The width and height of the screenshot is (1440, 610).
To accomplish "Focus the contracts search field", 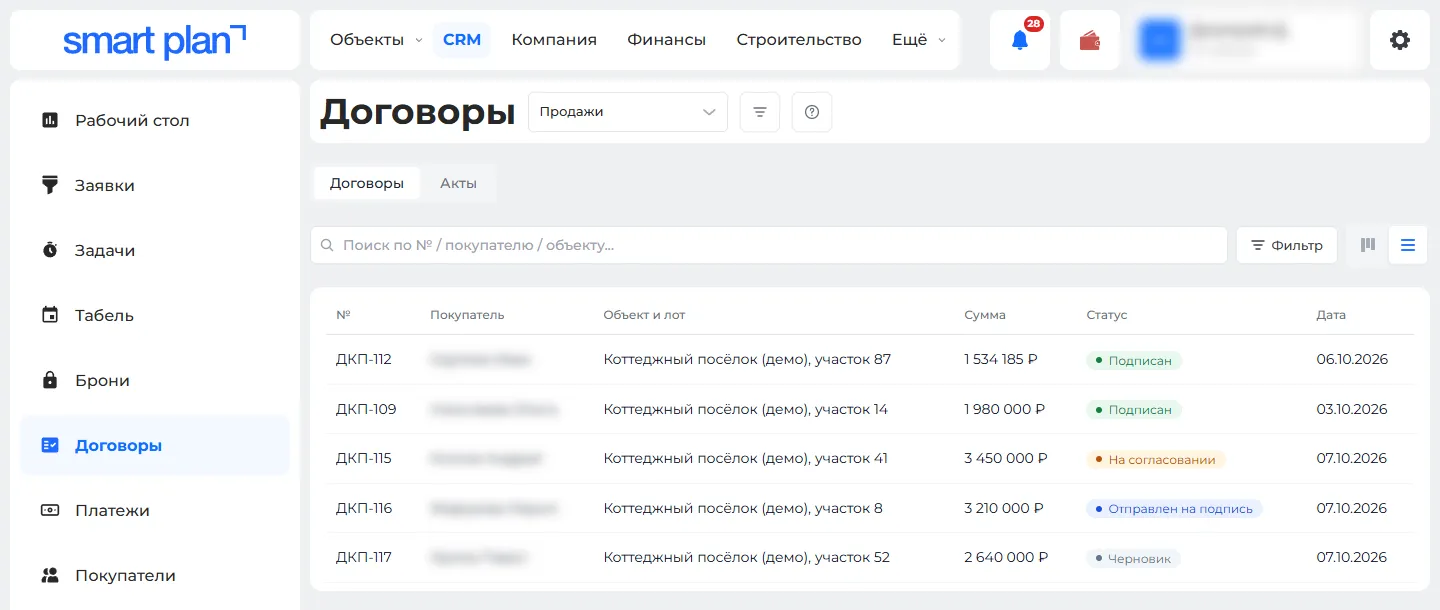I will [x=769, y=245].
